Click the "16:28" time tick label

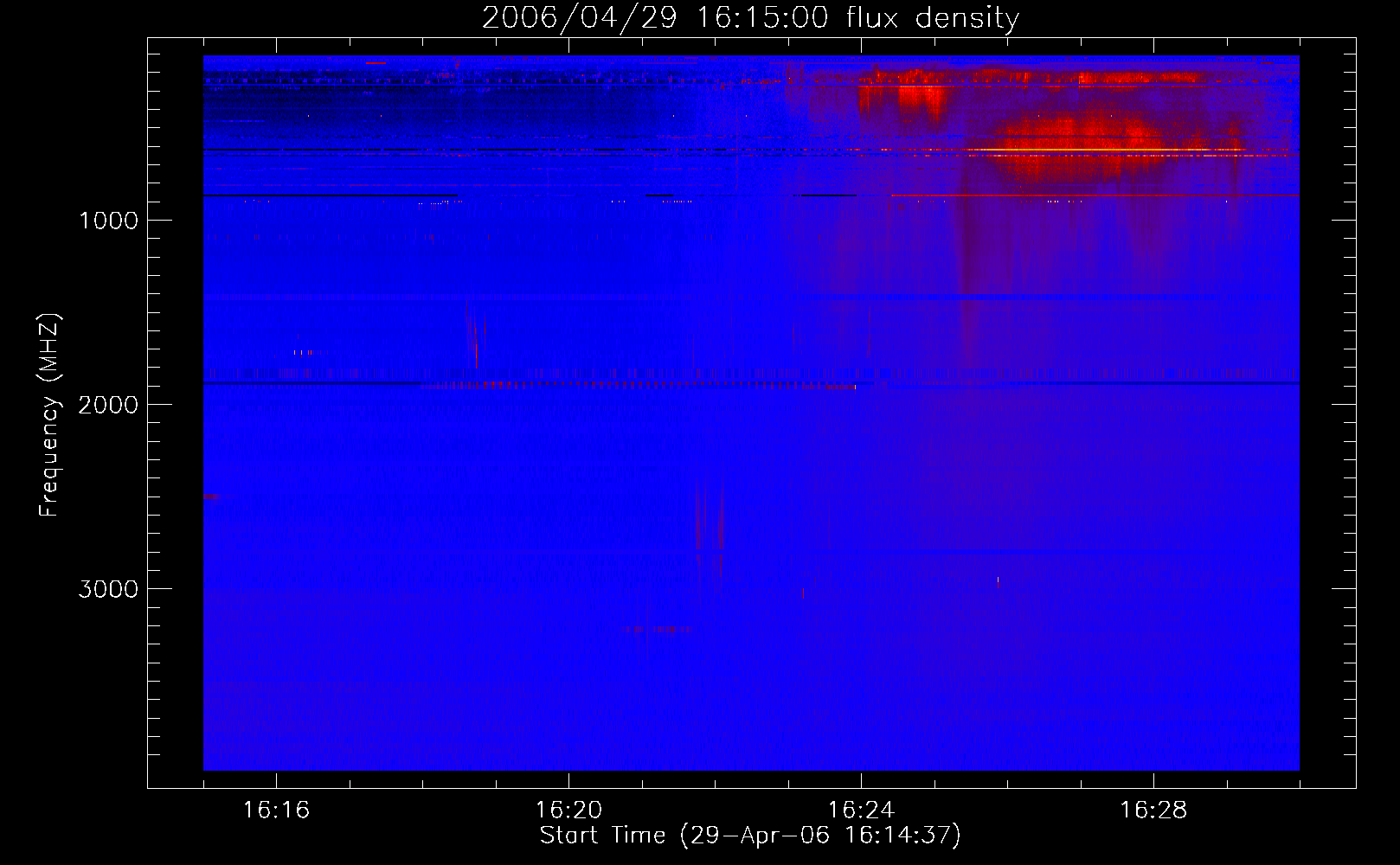pyautogui.click(x=1153, y=811)
